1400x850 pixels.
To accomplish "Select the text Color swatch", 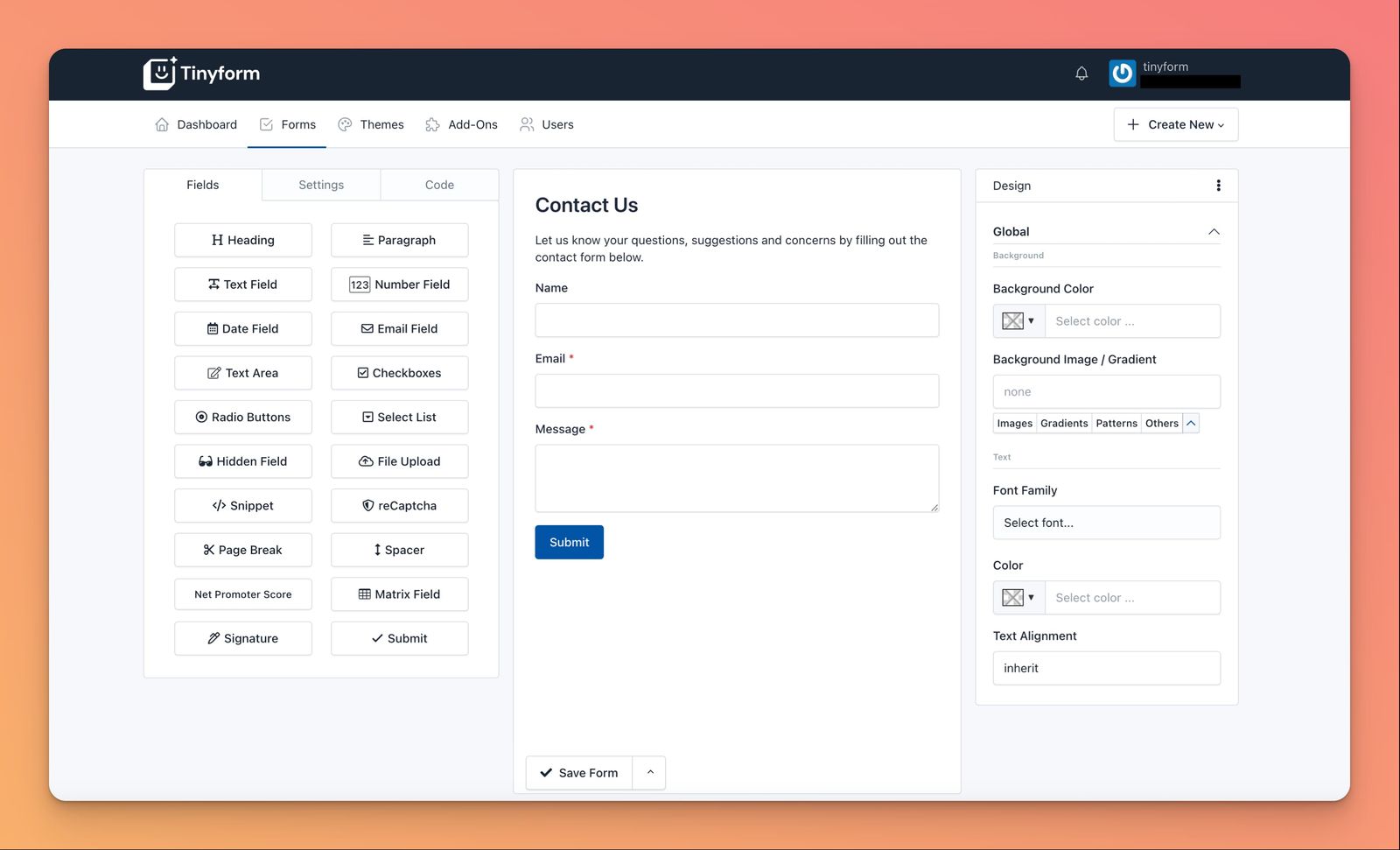I will coord(1012,597).
